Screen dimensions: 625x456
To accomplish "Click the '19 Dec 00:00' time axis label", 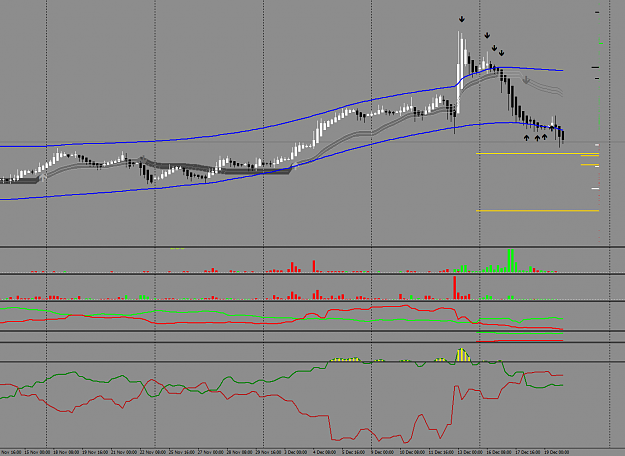I will pyautogui.click(x=557, y=452).
